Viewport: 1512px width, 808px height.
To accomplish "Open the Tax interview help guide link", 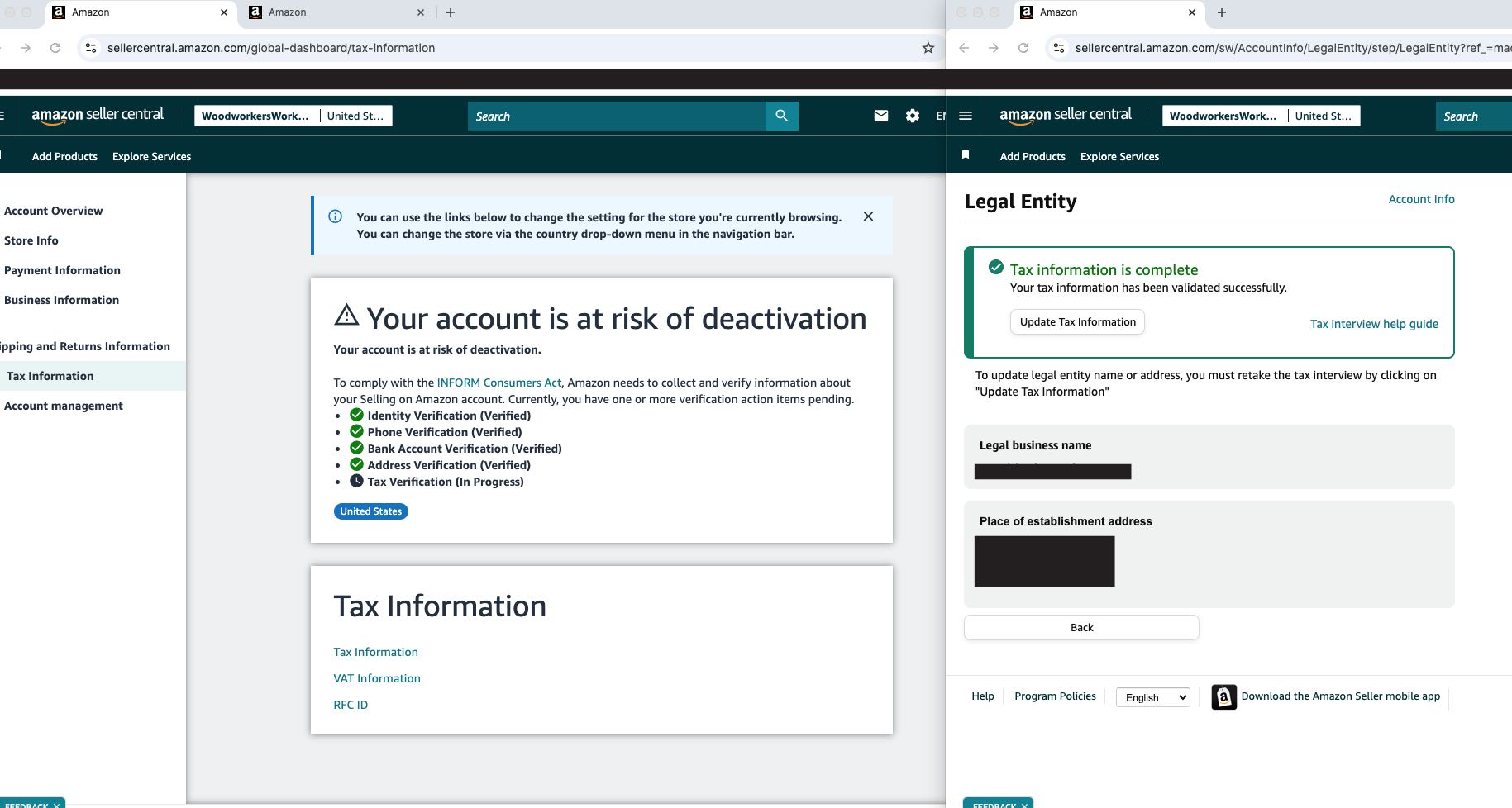I will [1374, 324].
